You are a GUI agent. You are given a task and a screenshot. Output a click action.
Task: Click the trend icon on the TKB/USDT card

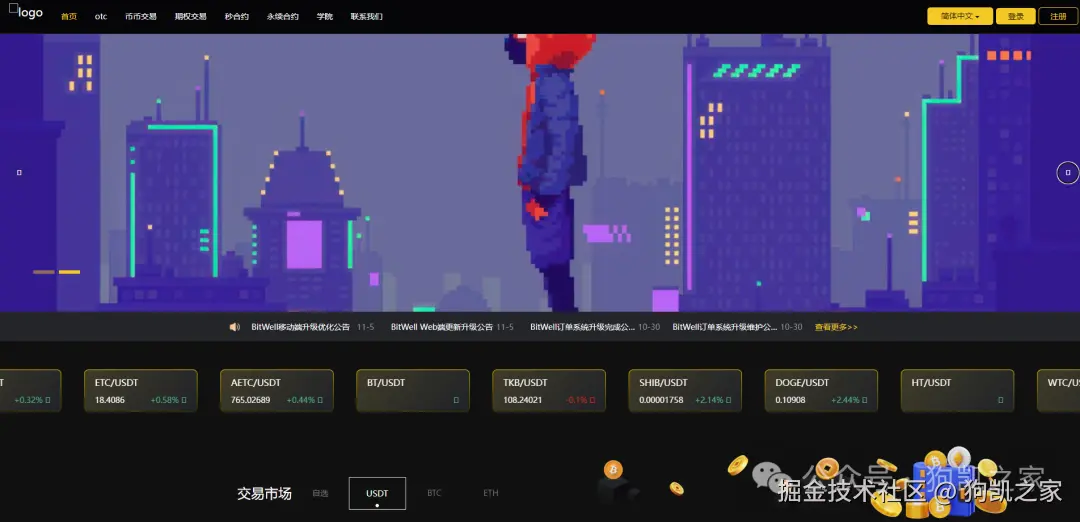[592, 400]
